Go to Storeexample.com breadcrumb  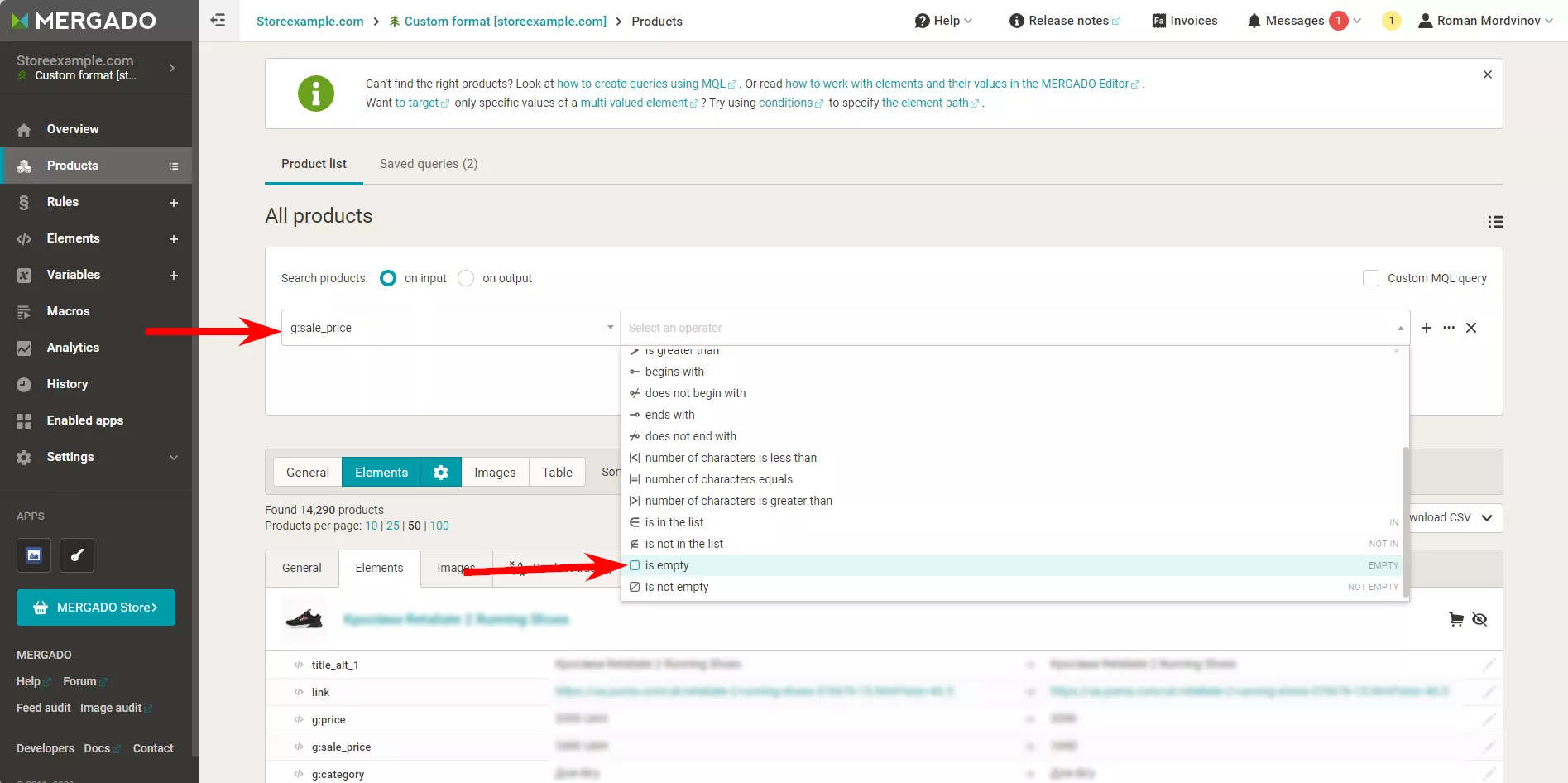click(310, 22)
